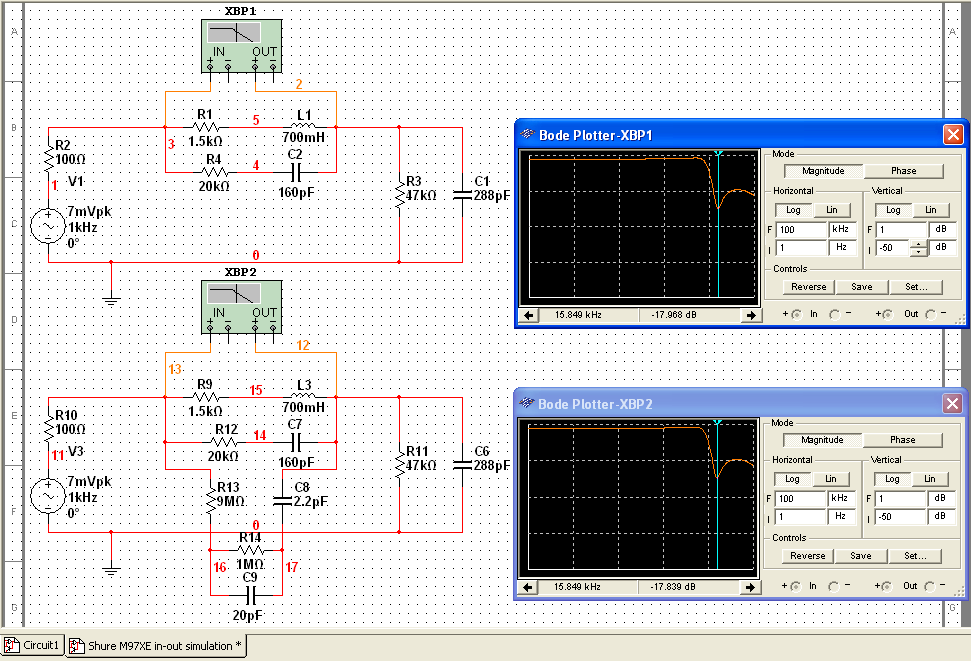
Task: Select capacitor C2 160pF symbol
Action: tap(296, 172)
